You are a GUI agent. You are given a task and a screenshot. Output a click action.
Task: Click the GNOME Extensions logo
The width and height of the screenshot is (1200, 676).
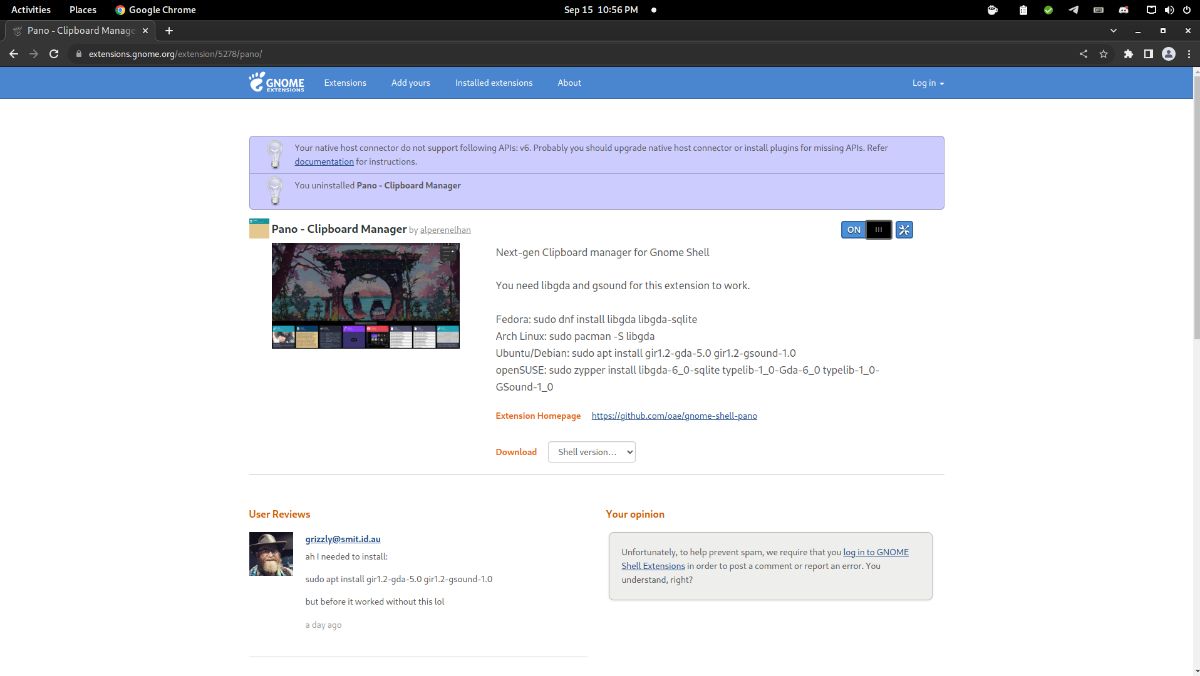click(276, 83)
